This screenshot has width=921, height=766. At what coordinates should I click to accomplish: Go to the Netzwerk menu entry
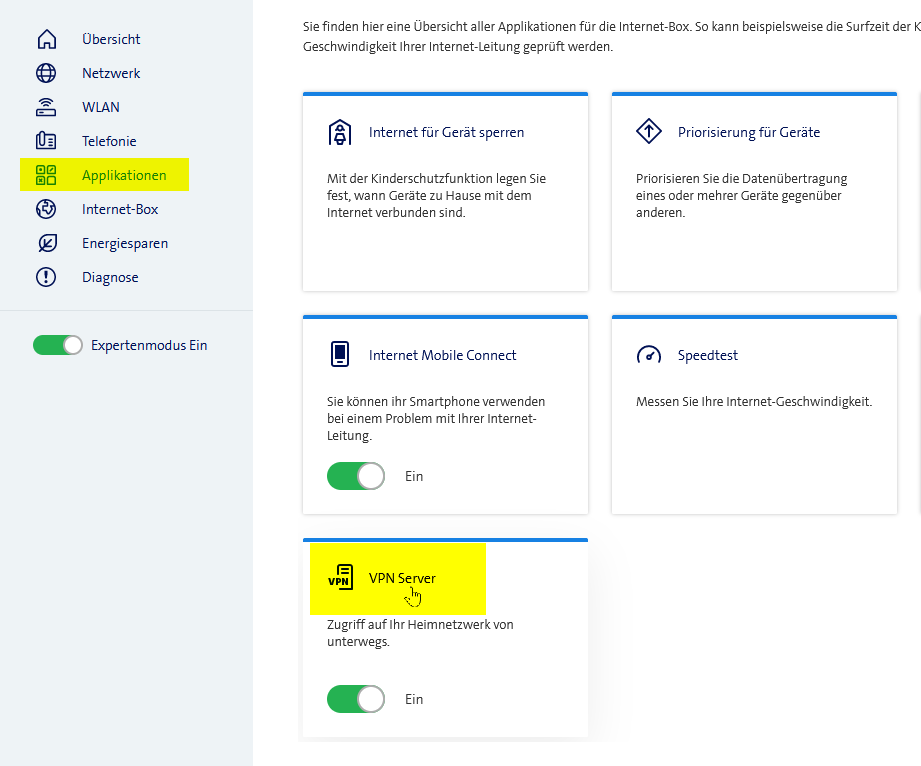111,73
